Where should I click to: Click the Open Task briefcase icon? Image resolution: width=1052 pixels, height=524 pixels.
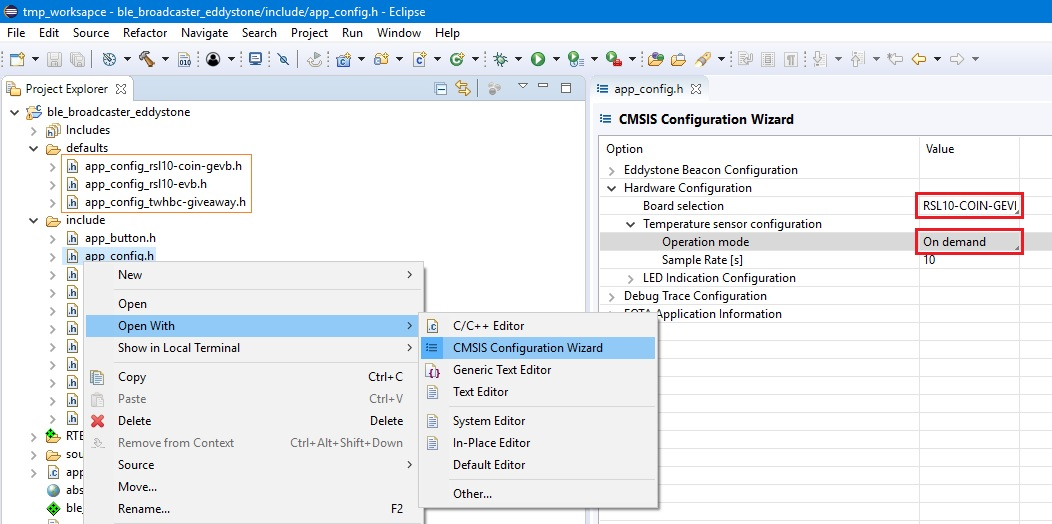[x=678, y=59]
